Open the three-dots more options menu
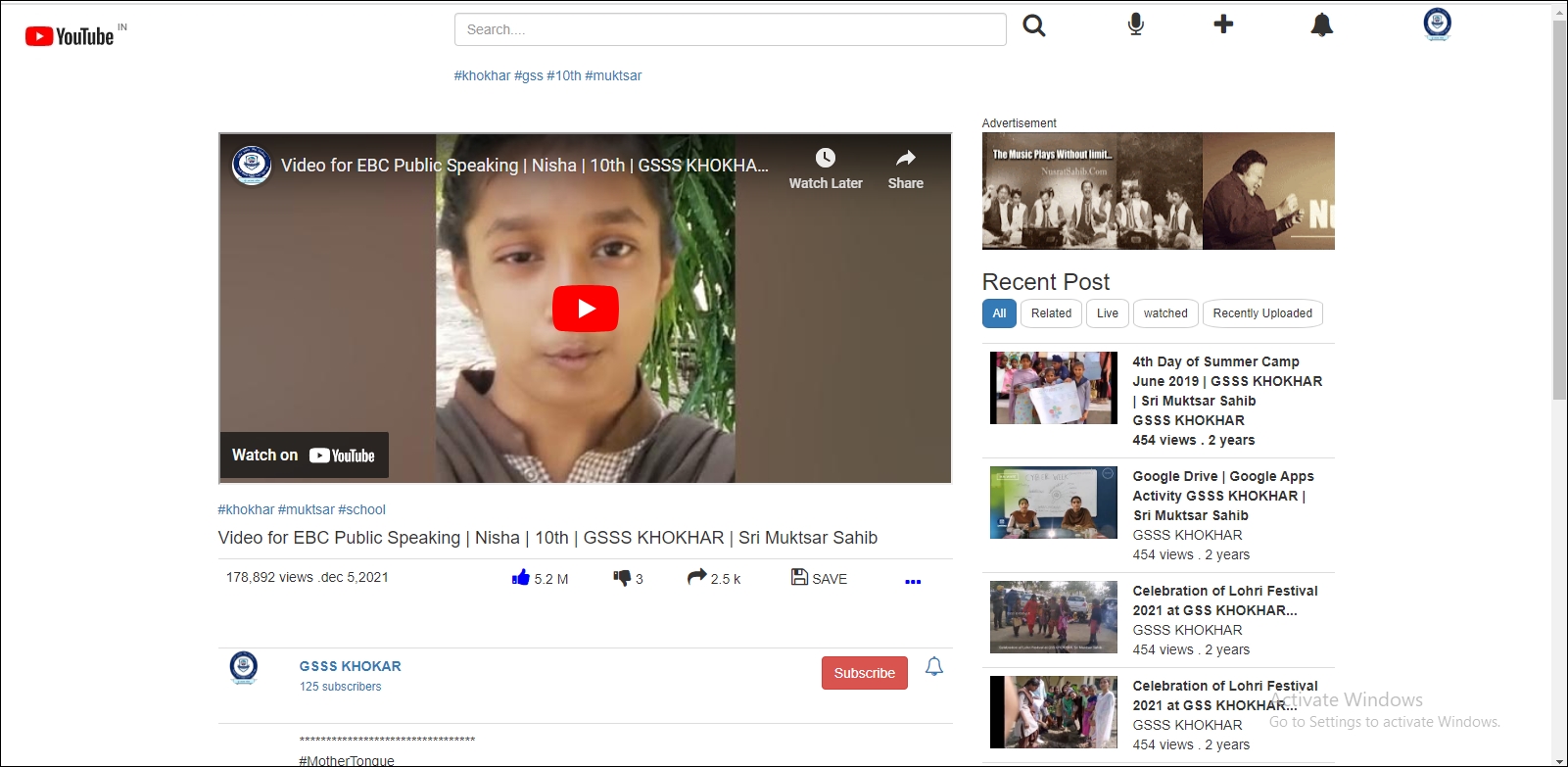Image resolution: width=1568 pixels, height=767 pixels. (913, 582)
